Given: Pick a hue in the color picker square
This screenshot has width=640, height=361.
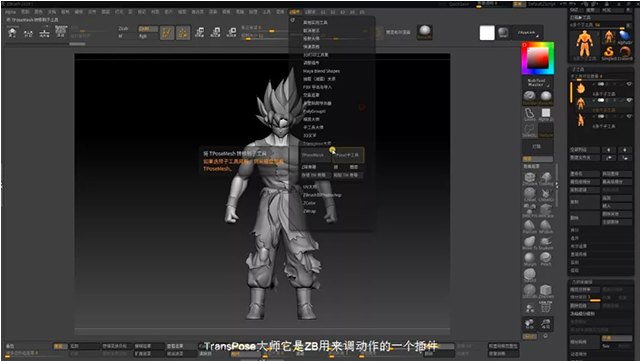Looking at the screenshot, I should tap(538, 58).
